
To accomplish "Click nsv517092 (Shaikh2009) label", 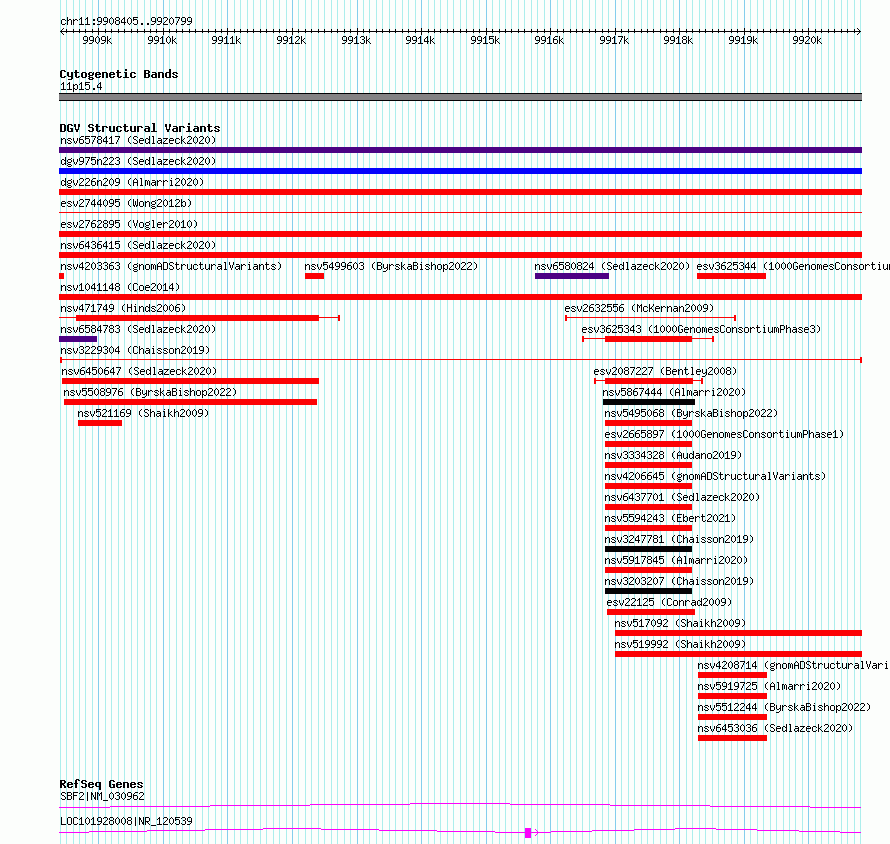I will (680, 623).
